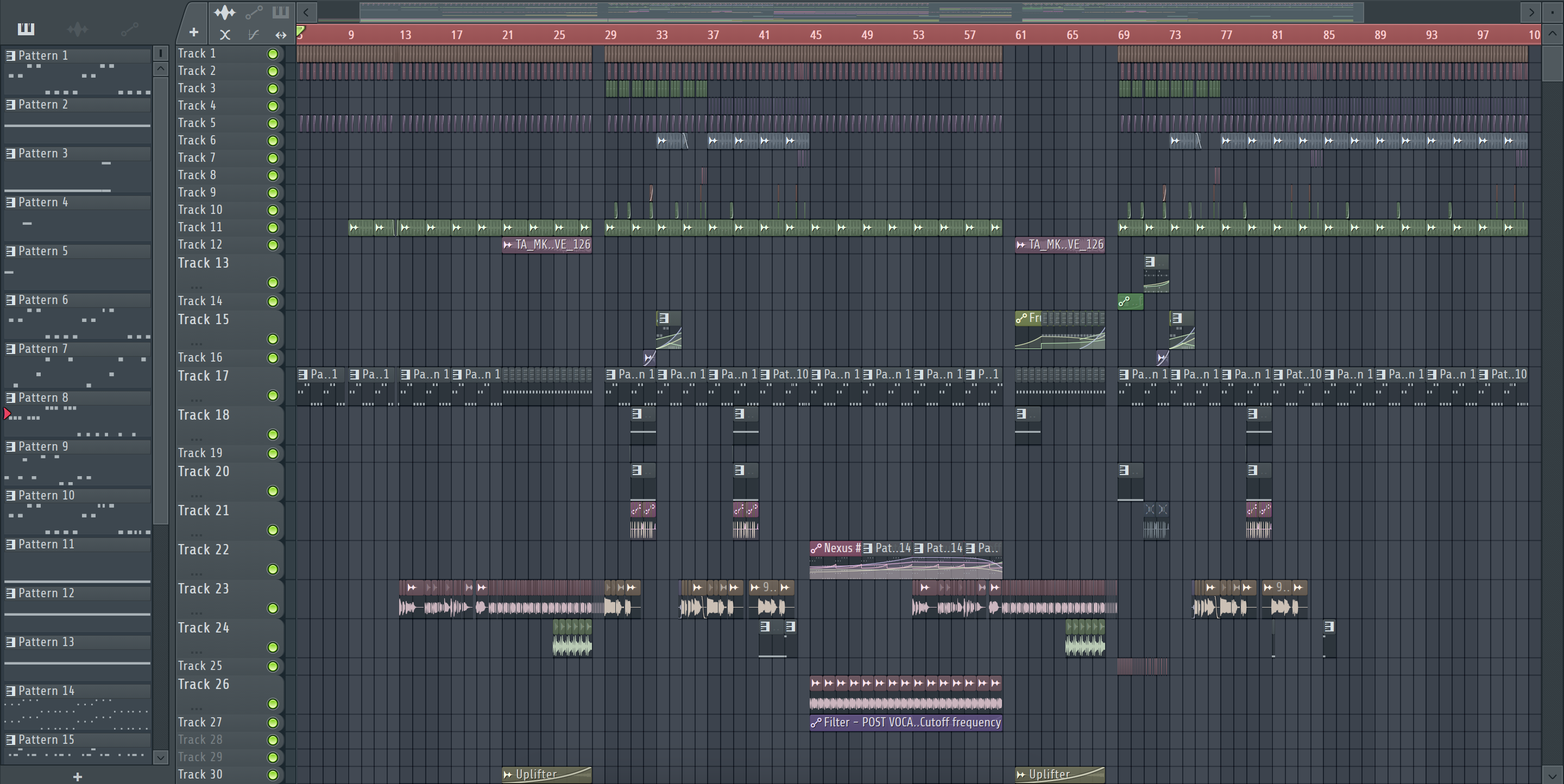This screenshot has height=784, width=1564.
Task: Click pattern picker scroll up arrow
Action: (160, 68)
